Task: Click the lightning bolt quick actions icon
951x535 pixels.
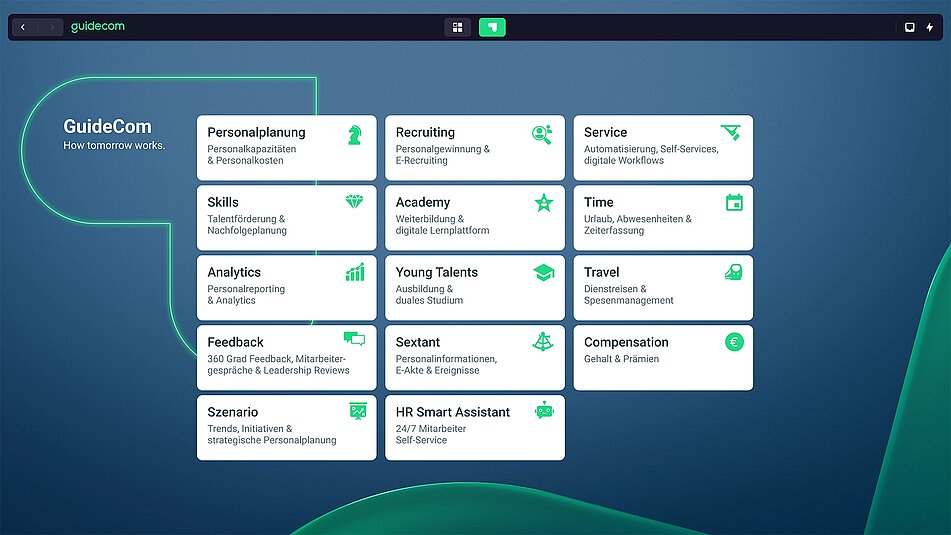Action: (x=930, y=27)
